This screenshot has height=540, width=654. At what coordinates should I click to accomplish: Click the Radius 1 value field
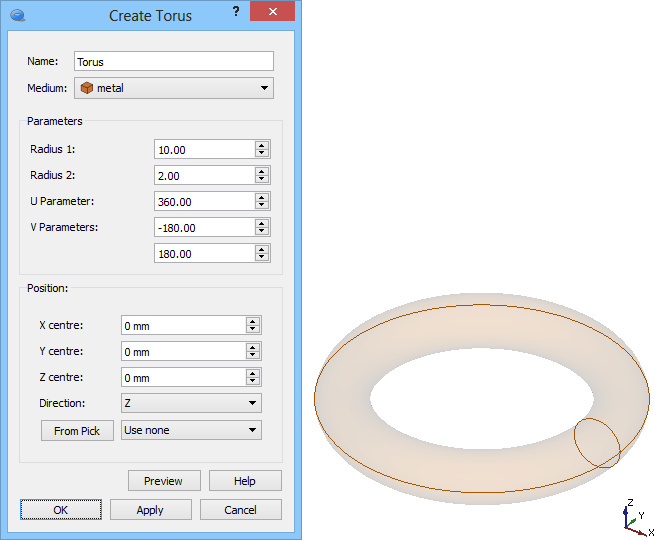click(x=204, y=149)
